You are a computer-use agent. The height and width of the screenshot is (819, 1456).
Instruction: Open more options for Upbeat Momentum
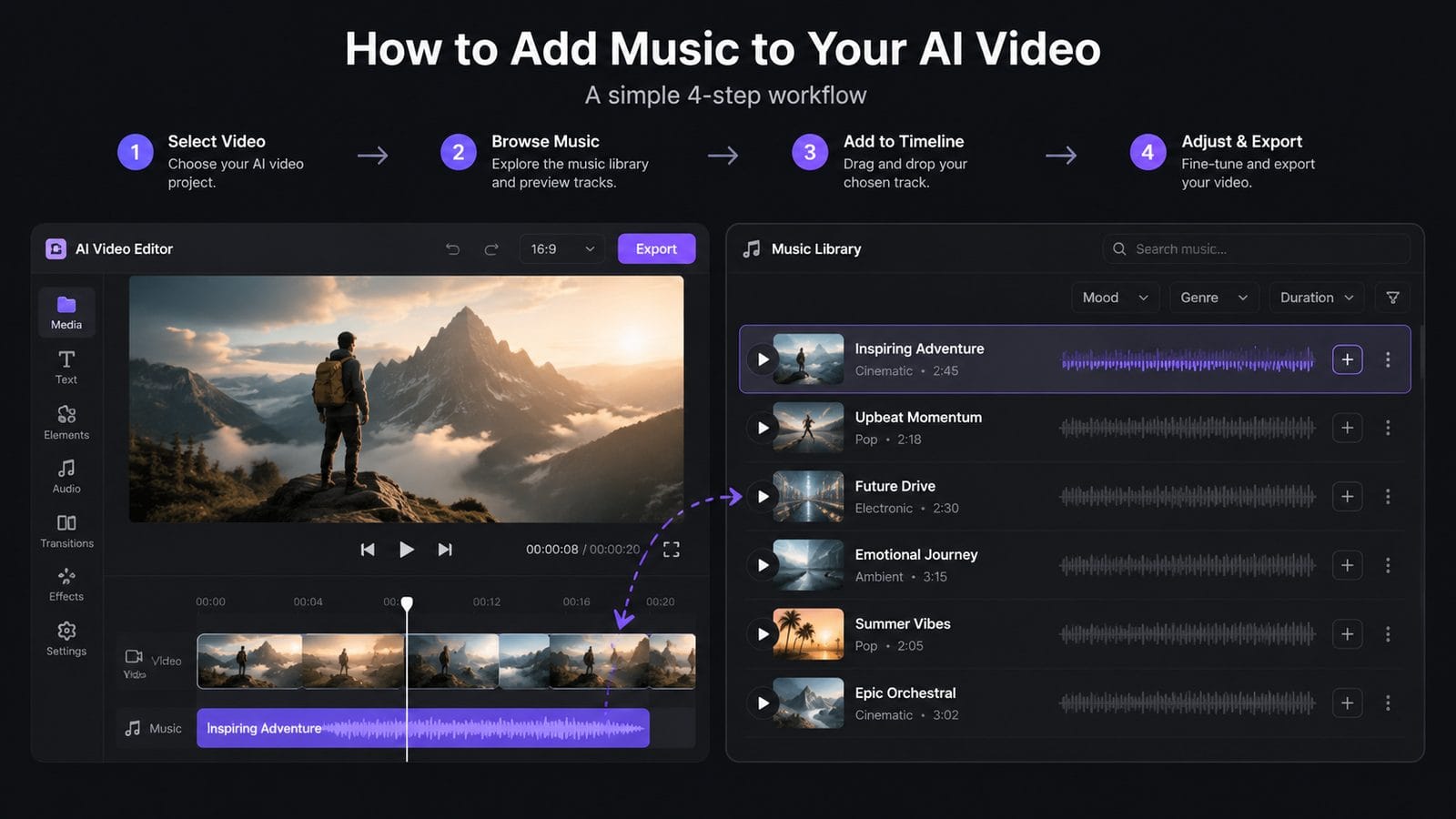[x=1388, y=428]
